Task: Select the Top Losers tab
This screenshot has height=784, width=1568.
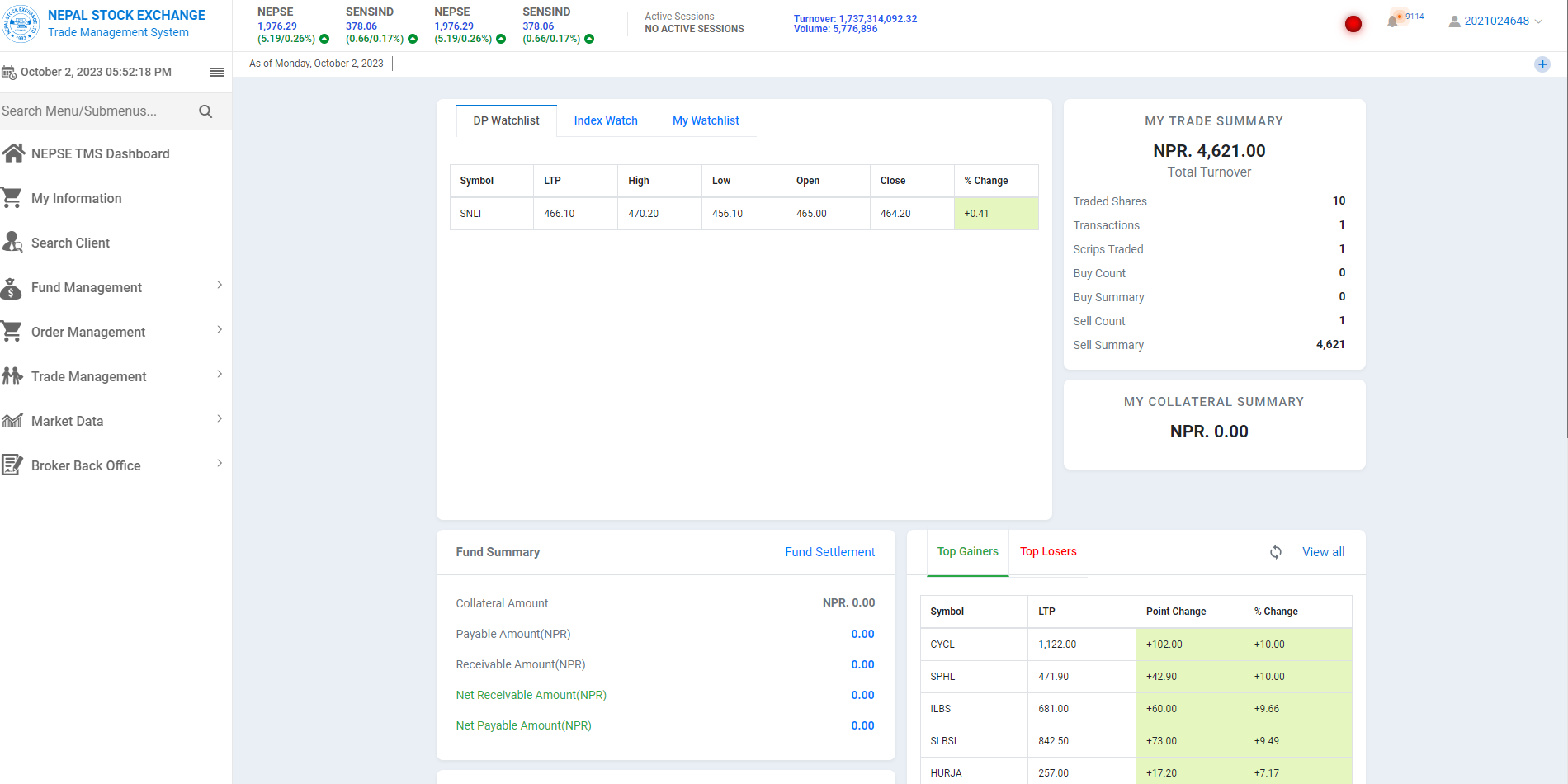Action: (1048, 552)
